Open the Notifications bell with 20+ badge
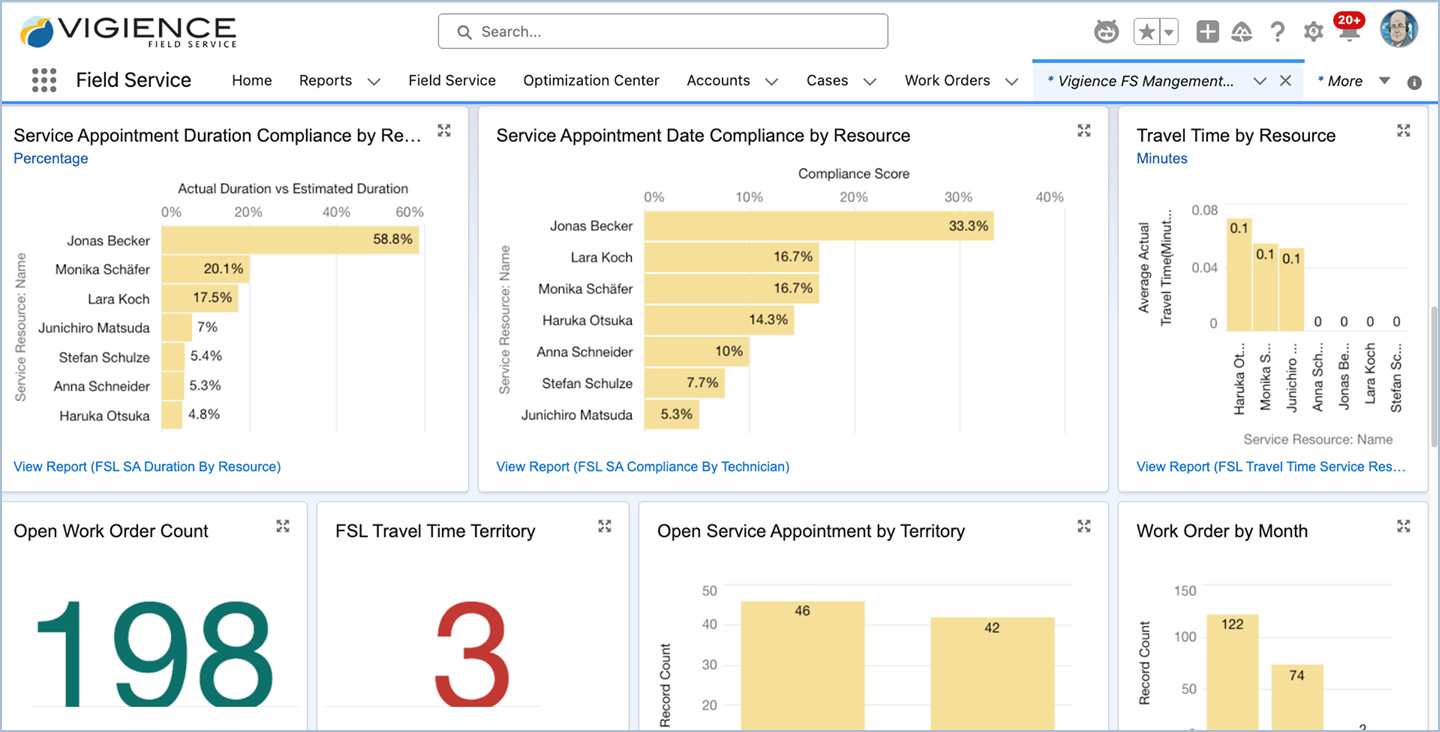 [x=1349, y=30]
